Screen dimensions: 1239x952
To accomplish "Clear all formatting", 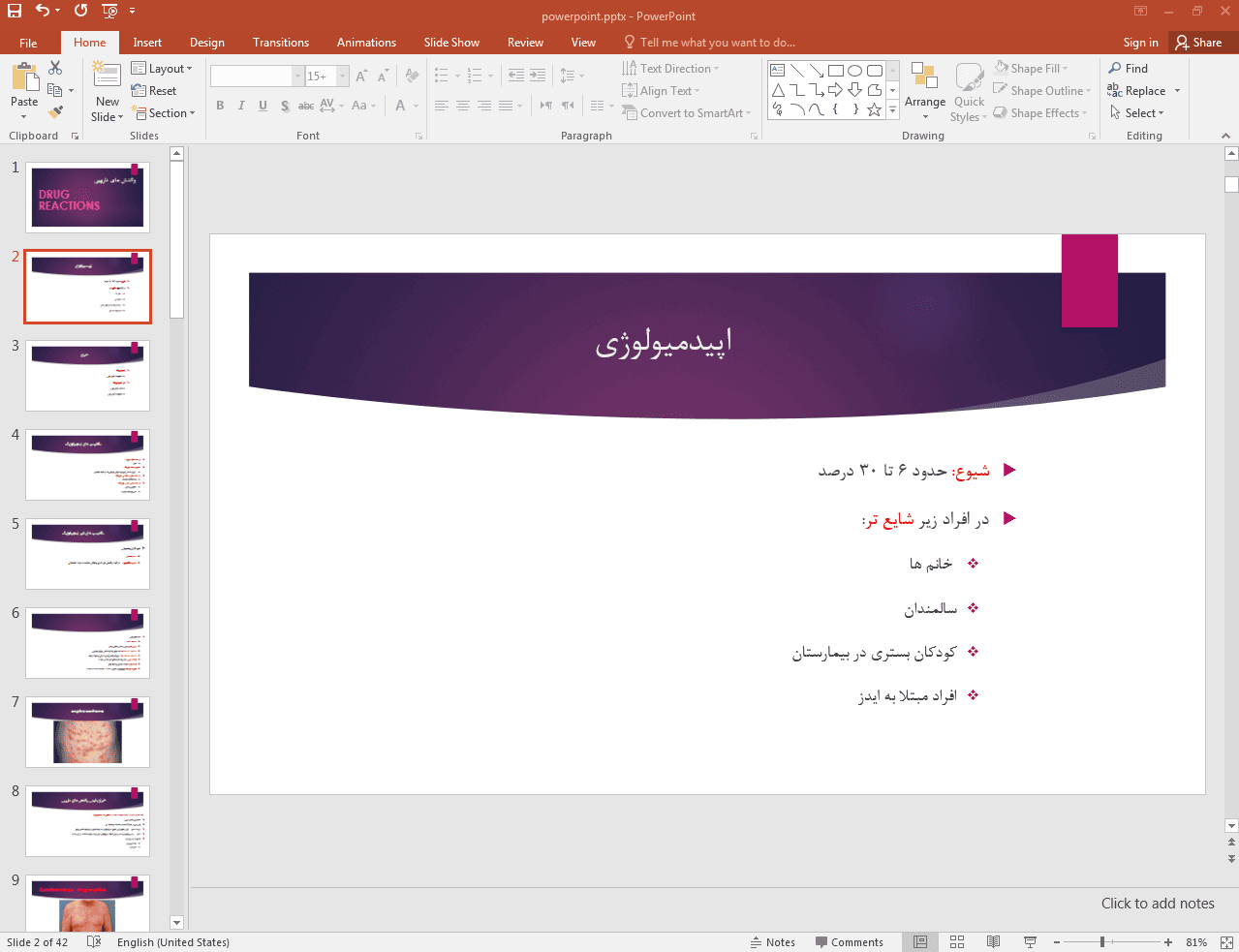I will 412,76.
